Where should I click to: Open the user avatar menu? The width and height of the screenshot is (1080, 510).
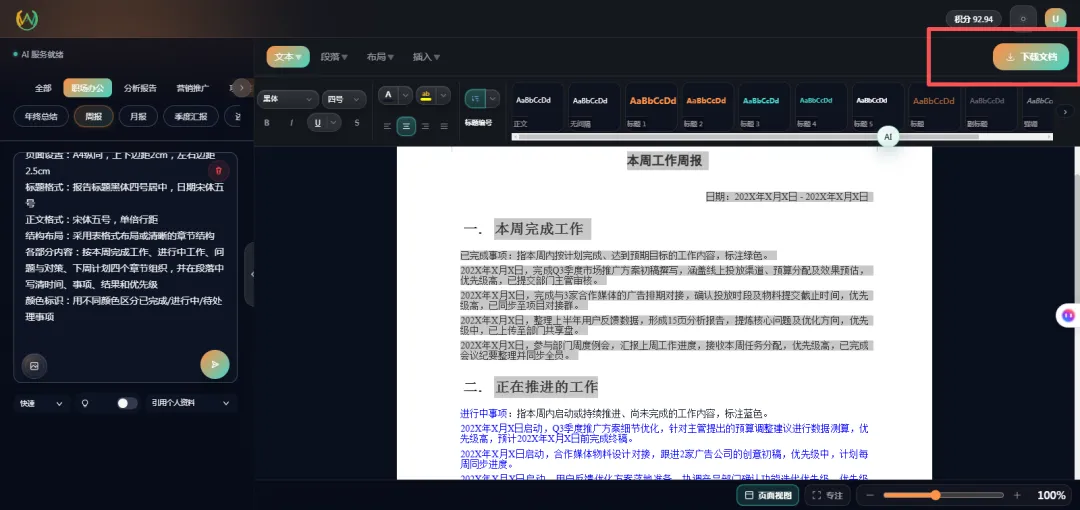(x=1055, y=19)
